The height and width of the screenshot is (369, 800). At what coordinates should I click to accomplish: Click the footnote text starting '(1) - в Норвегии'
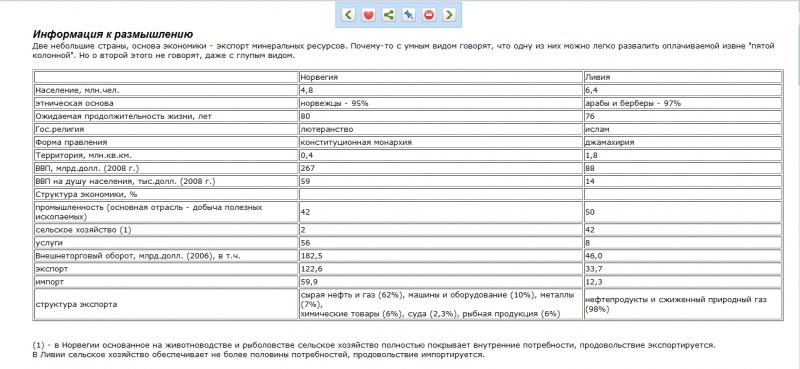tap(374, 345)
